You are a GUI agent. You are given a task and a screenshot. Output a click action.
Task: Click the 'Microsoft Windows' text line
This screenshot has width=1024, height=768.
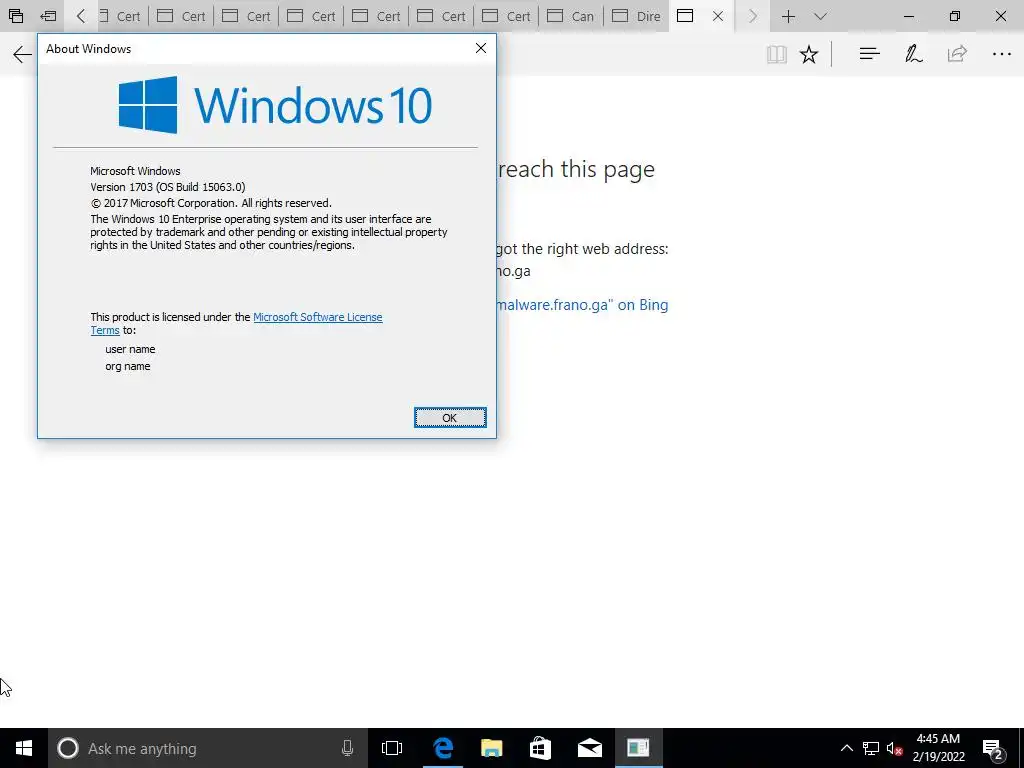(x=135, y=171)
